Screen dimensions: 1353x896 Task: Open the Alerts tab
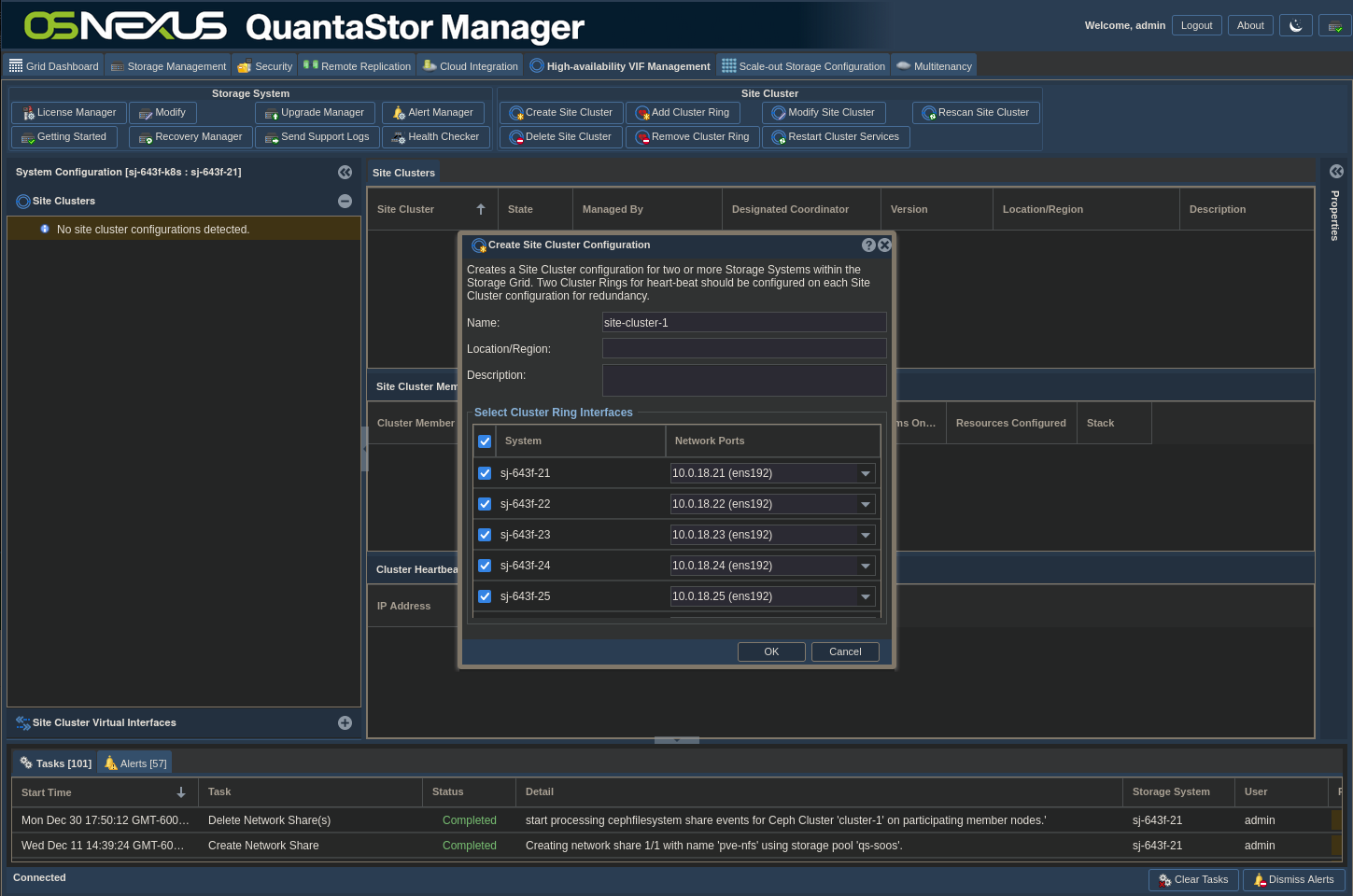coord(135,763)
